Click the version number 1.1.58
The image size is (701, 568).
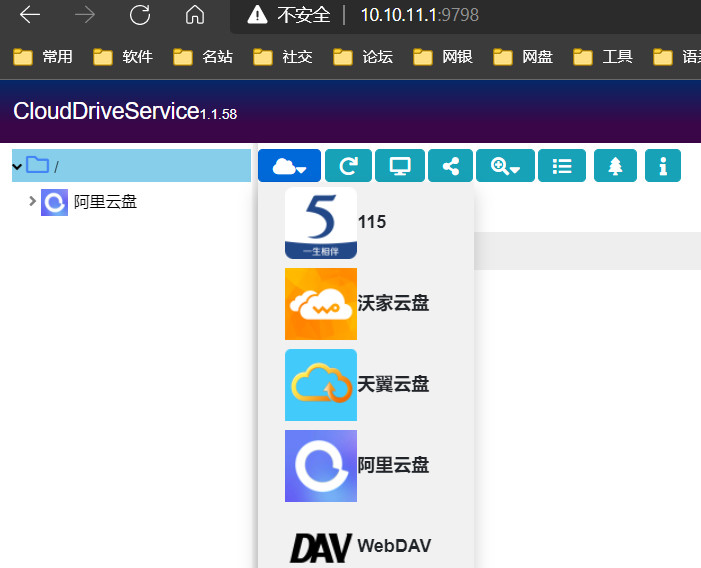tap(218, 114)
